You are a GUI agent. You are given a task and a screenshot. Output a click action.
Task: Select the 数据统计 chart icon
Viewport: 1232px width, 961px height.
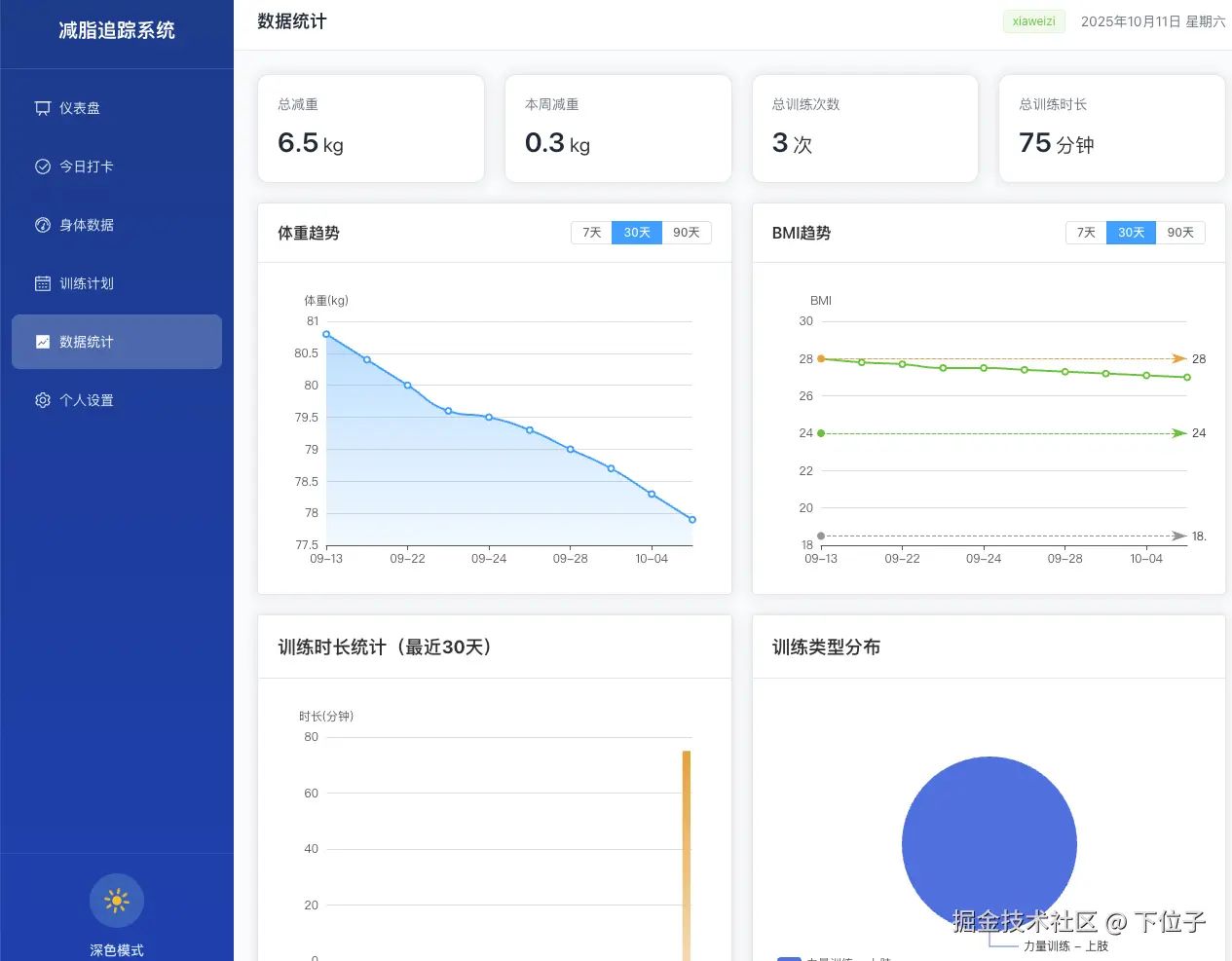point(42,341)
